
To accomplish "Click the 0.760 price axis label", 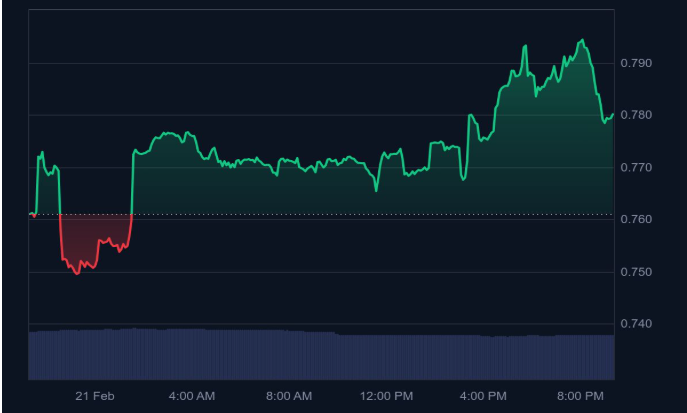I will (637, 219).
